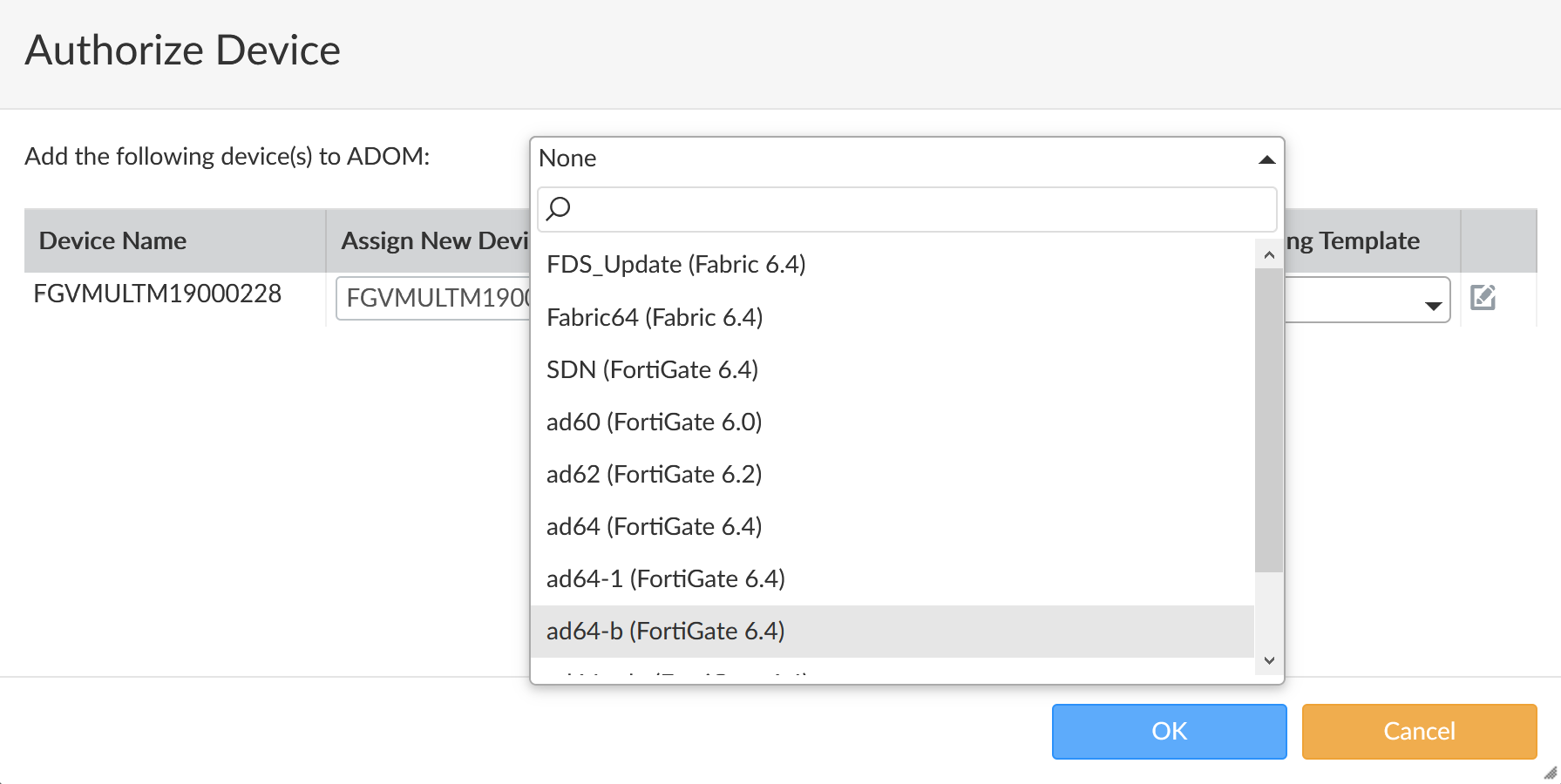Screen dimensions: 1561x784
Task: Click the Assign New Device Name input
Action: 434,298
